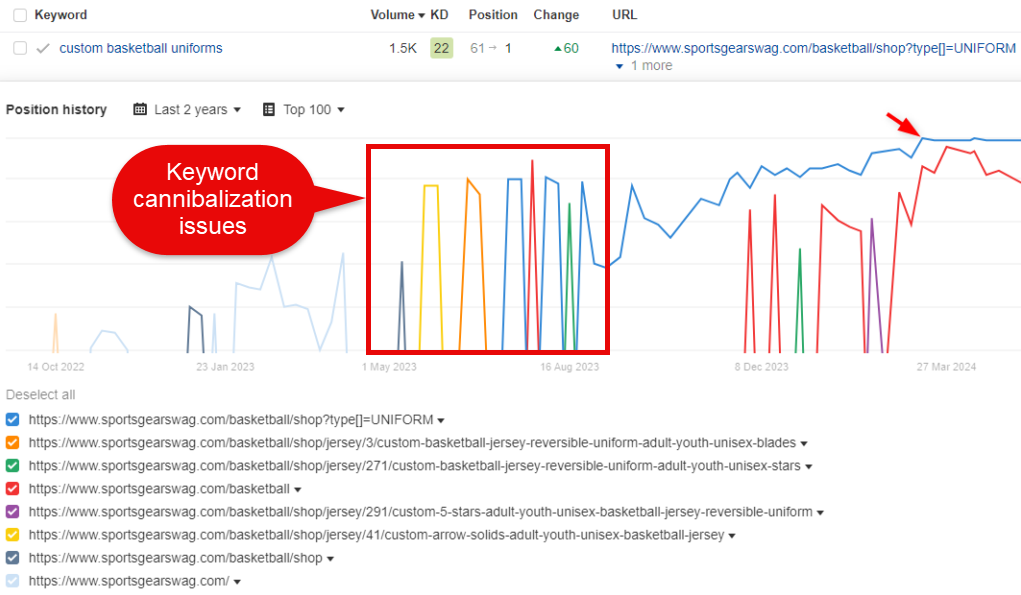Click the calendar icon next to Last 2 years
The height and width of the screenshot is (595, 1021).
(140, 109)
